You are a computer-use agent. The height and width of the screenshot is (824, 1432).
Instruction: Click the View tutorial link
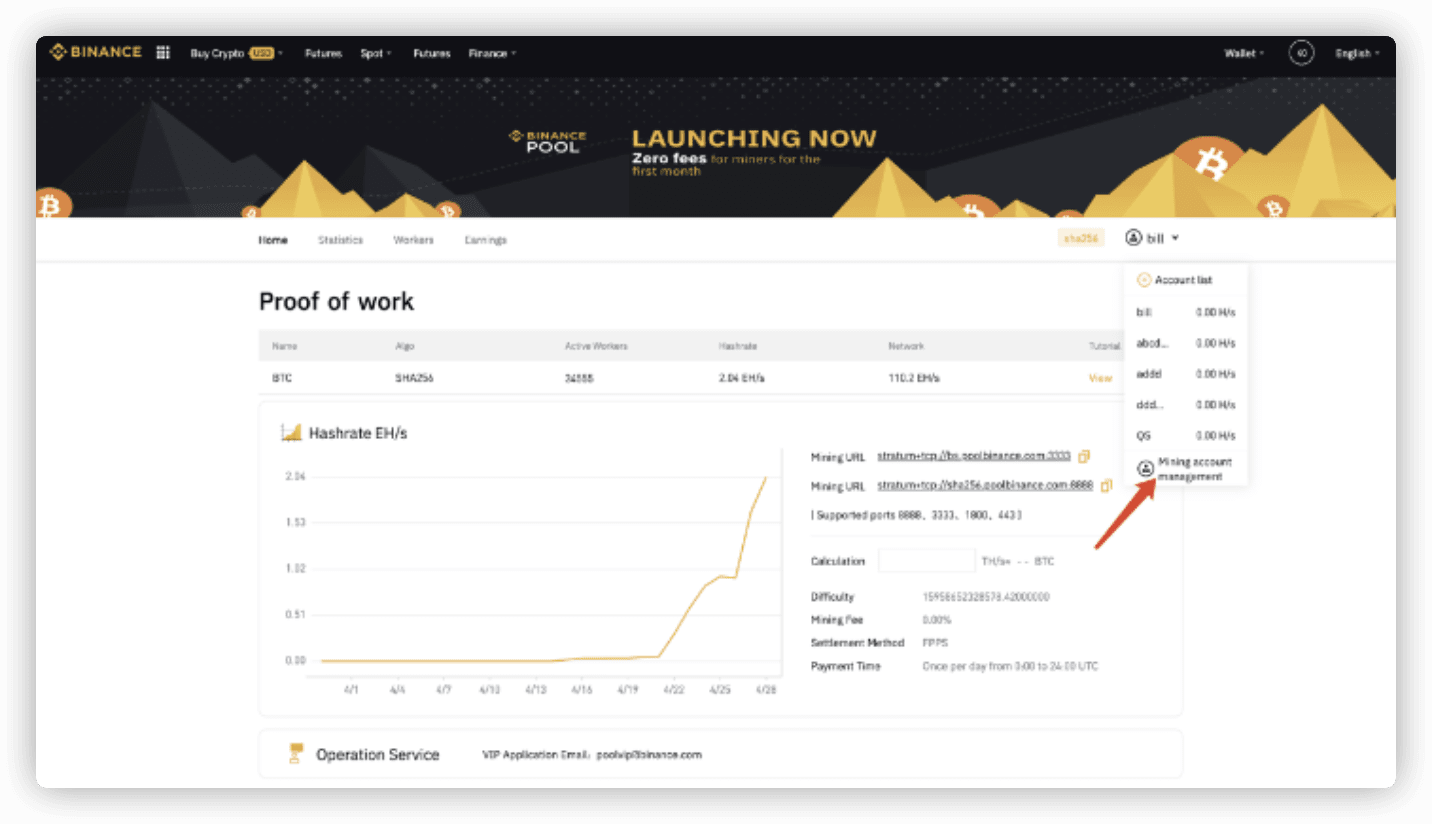point(1100,378)
